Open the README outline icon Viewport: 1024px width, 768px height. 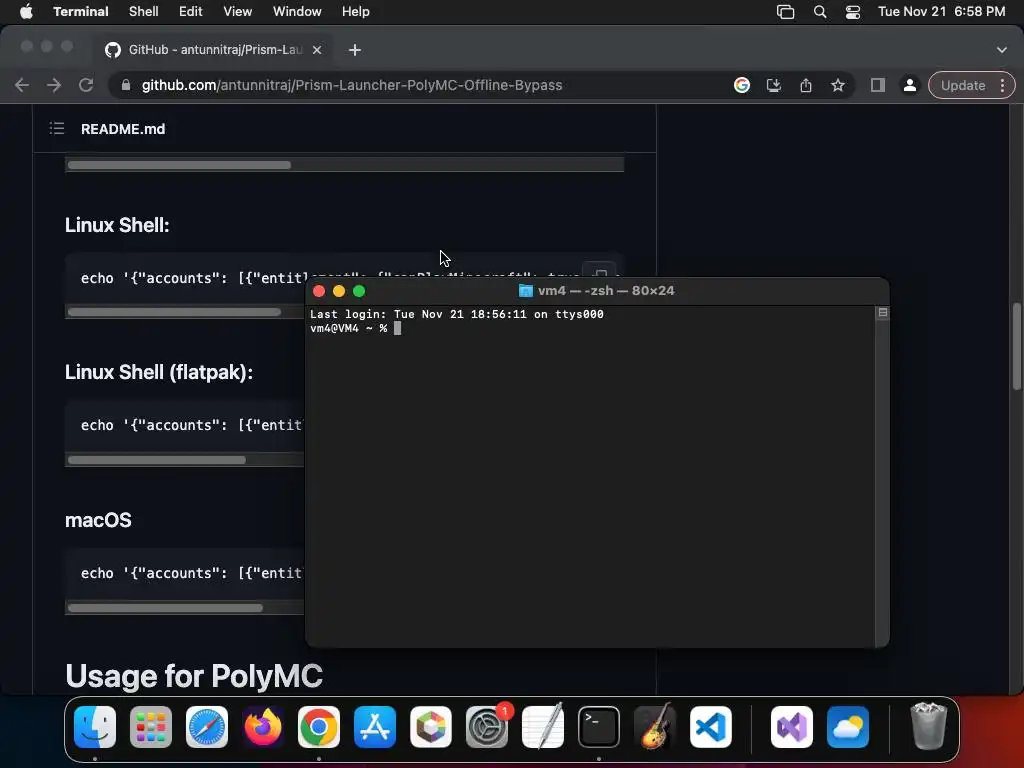tap(57, 129)
